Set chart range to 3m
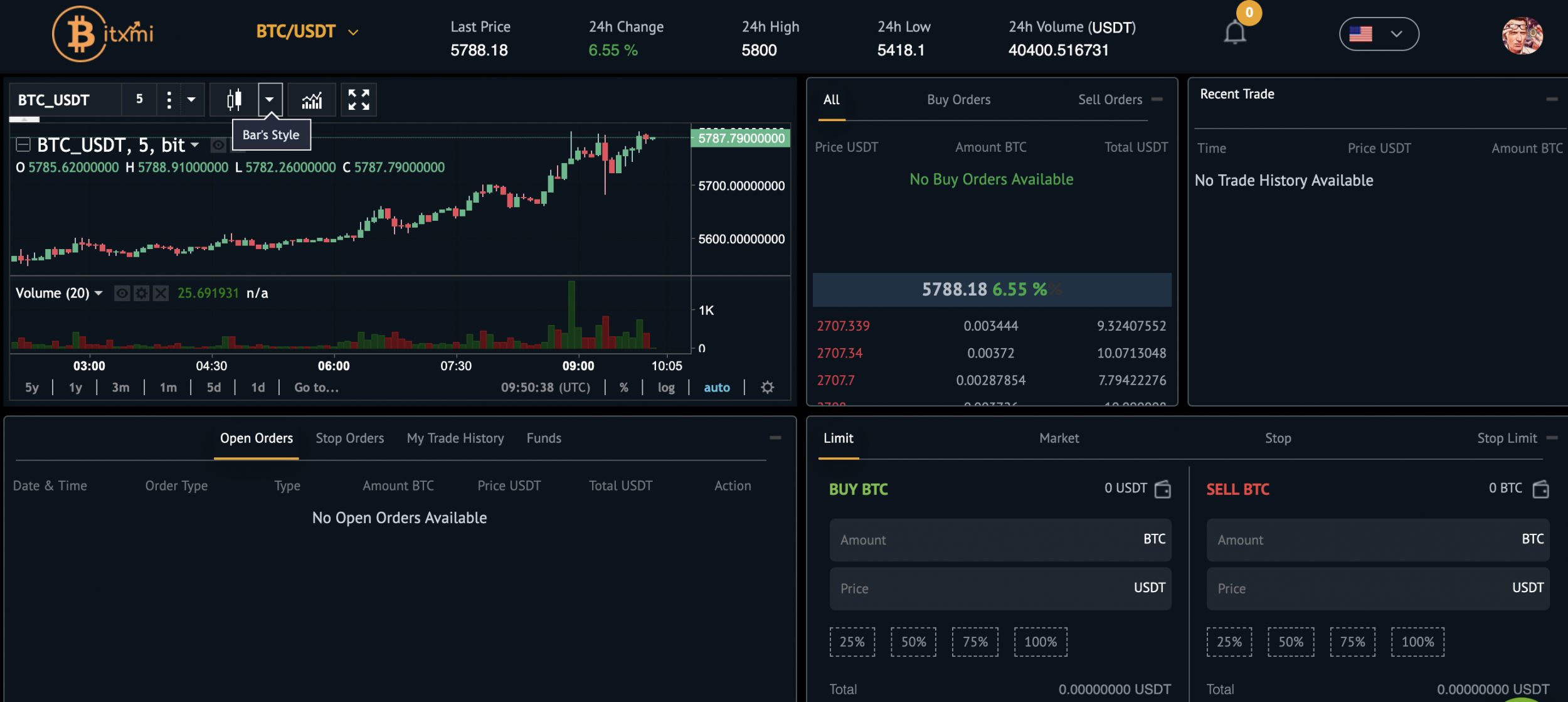The width and height of the screenshot is (1568, 702). tap(120, 388)
